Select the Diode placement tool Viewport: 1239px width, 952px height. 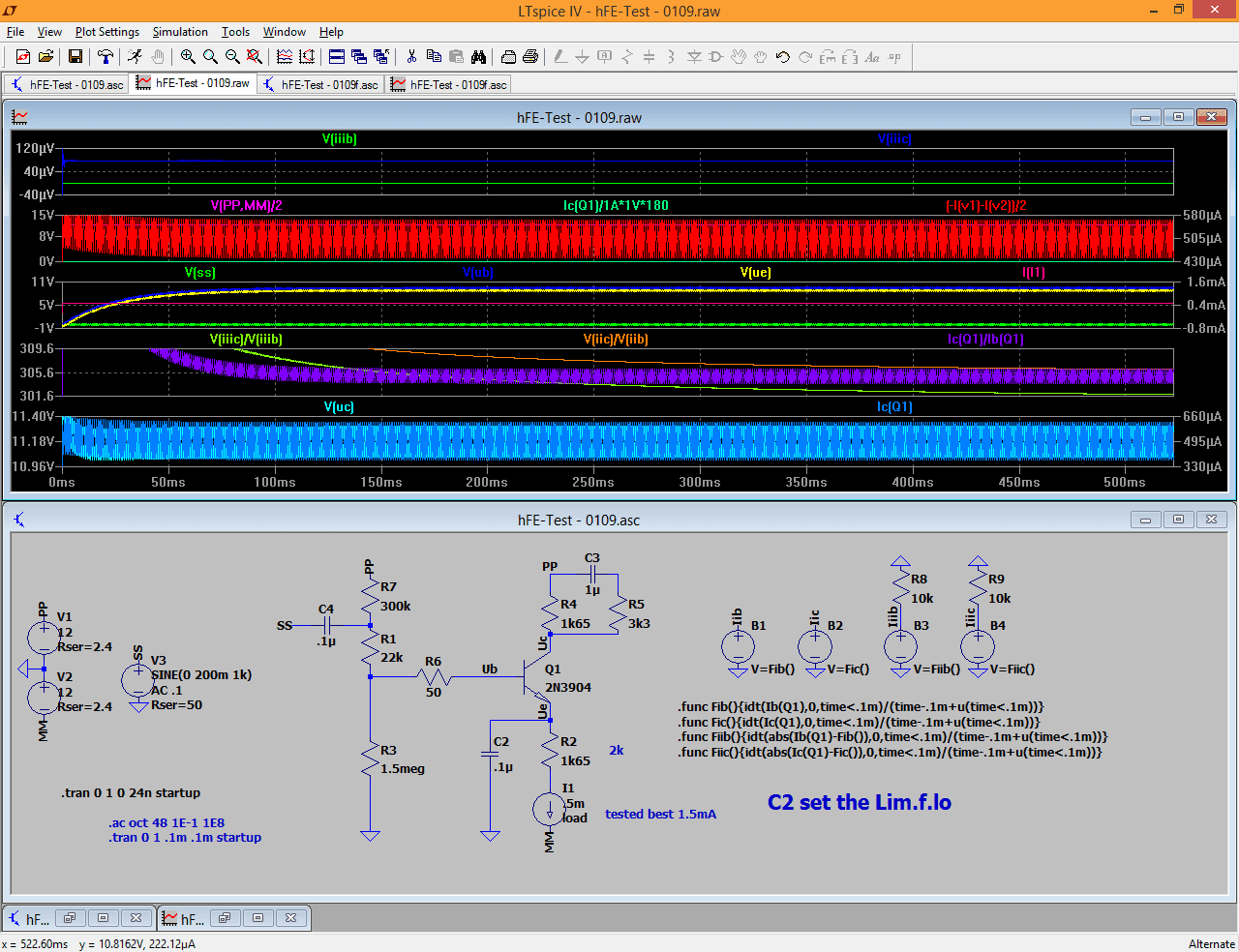coord(694,57)
